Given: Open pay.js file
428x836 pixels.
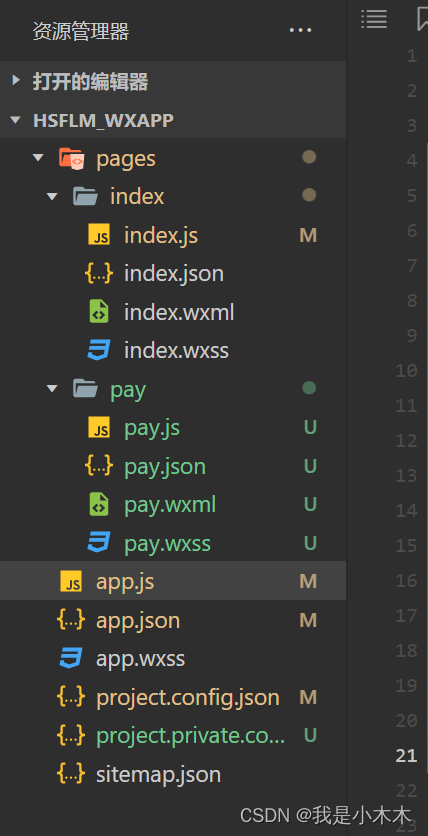Looking at the screenshot, I should coord(152,428).
